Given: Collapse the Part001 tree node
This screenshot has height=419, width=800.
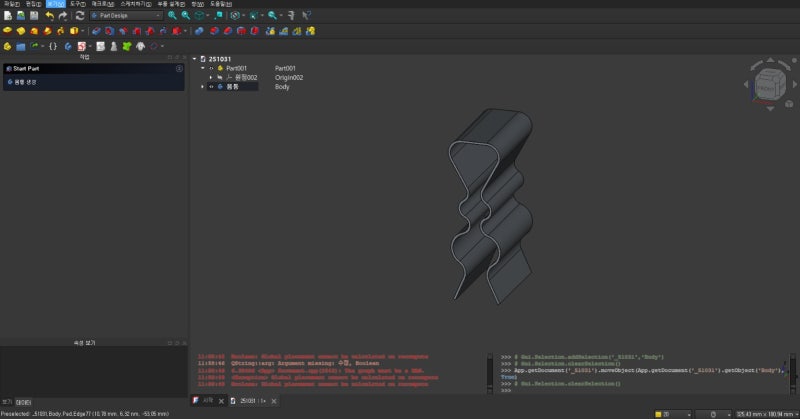Looking at the screenshot, I should click(203, 68).
